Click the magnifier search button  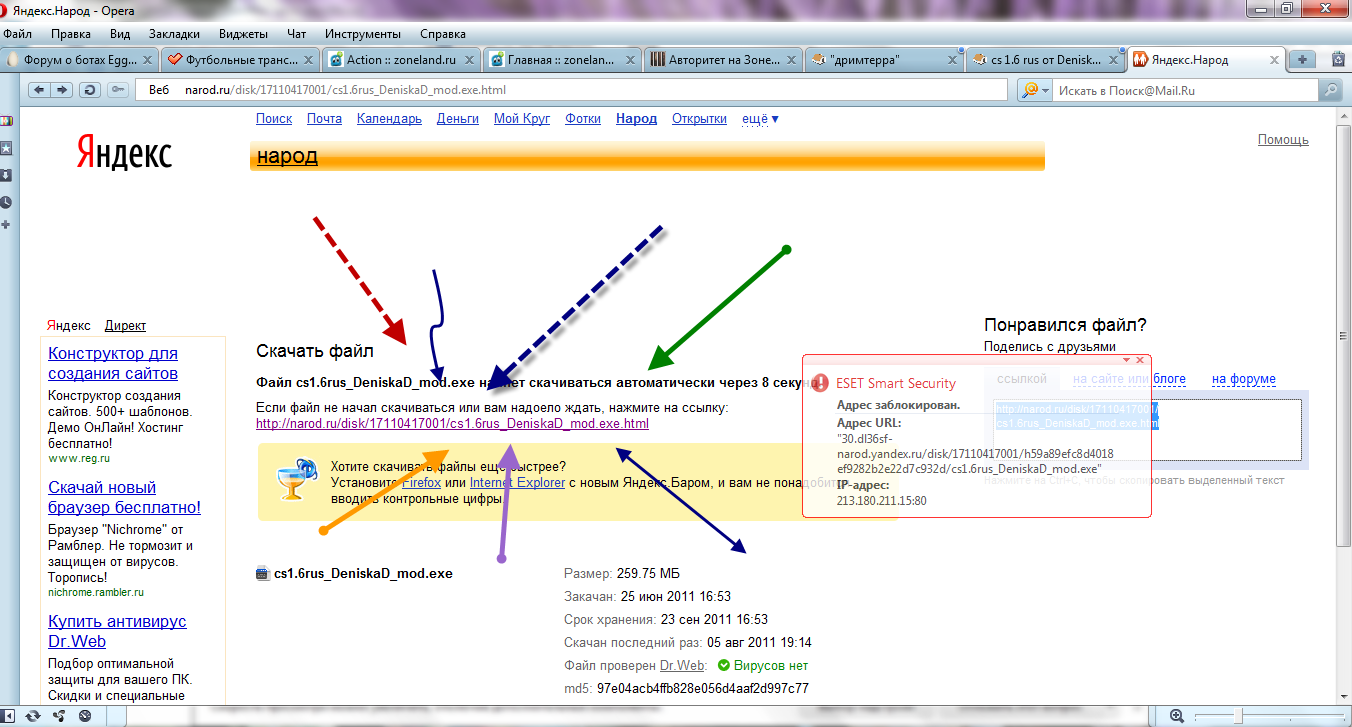click(x=1330, y=90)
